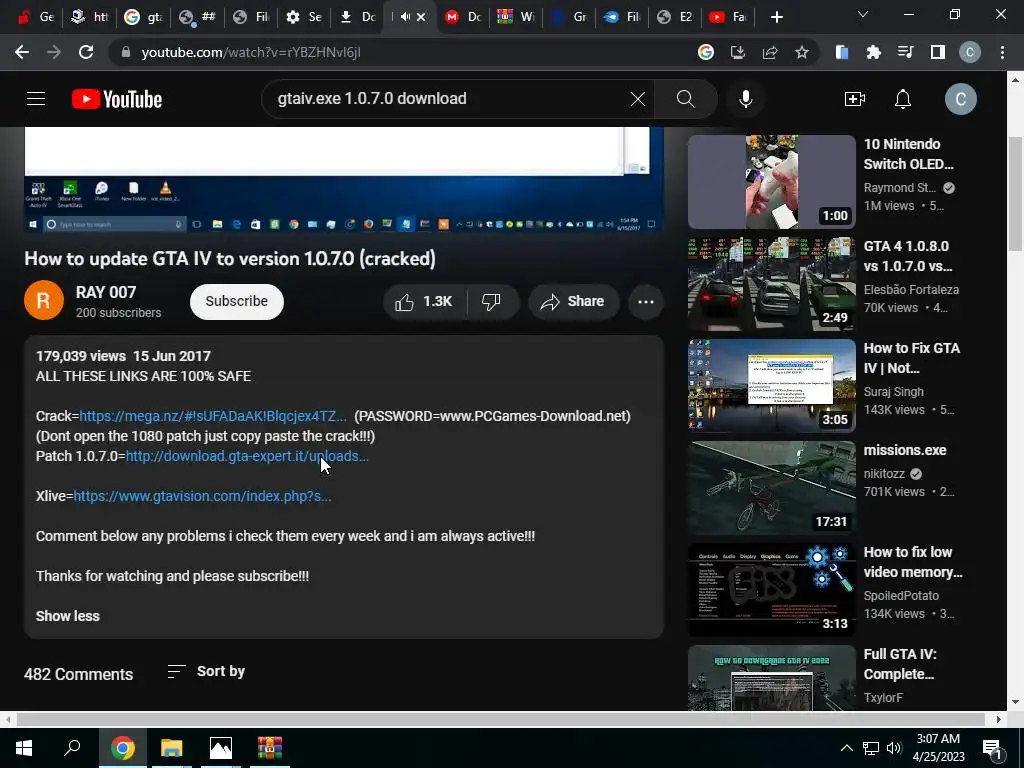Open the media controls icon in the toolbar
Image resolution: width=1024 pixels, height=768 pixels.
coord(905,52)
